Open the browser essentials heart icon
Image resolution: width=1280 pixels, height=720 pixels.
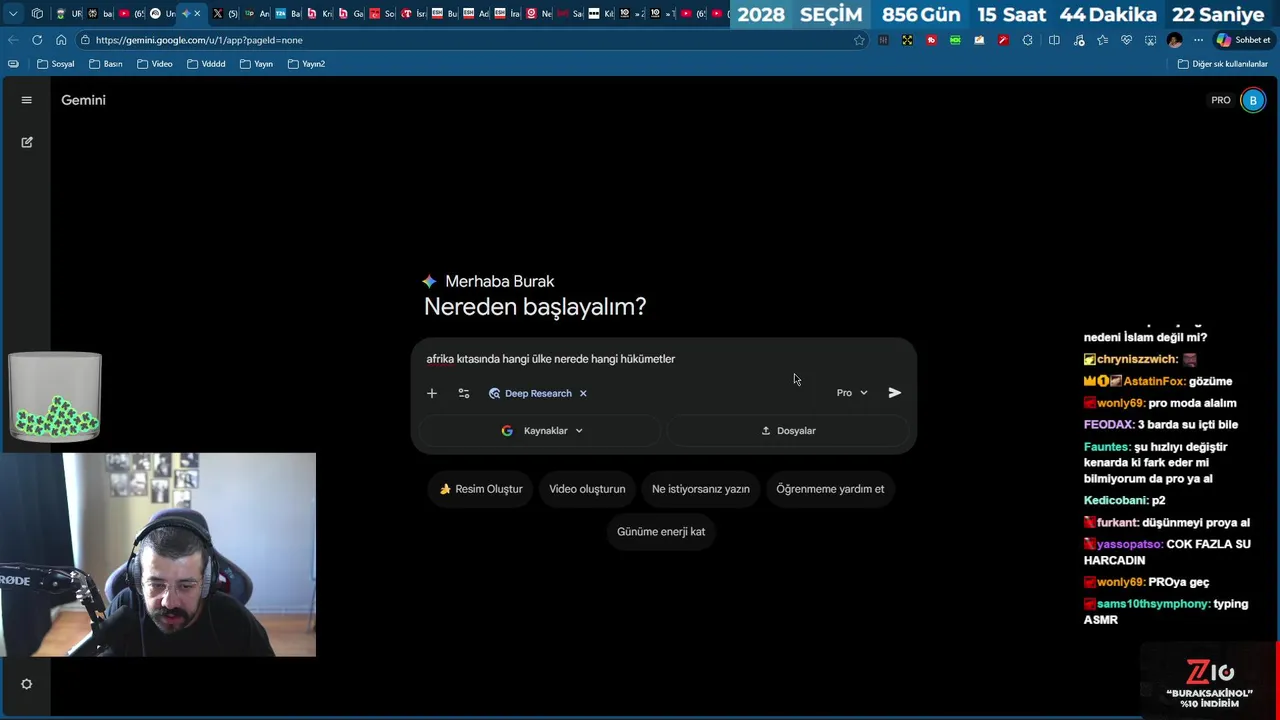[x=1126, y=40]
